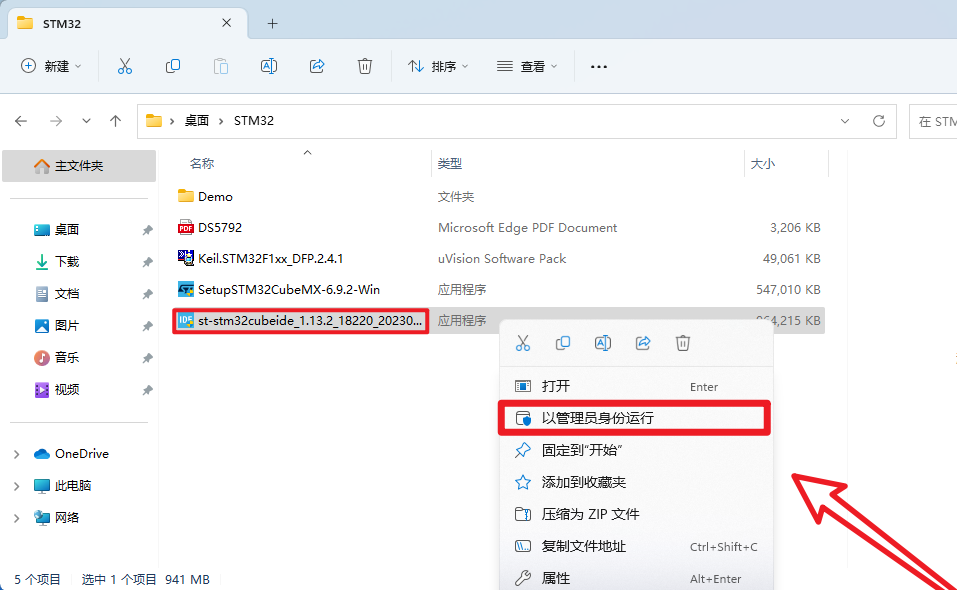Close the STM32 tab
Viewport: 957px width, 590px height.
point(226,23)
